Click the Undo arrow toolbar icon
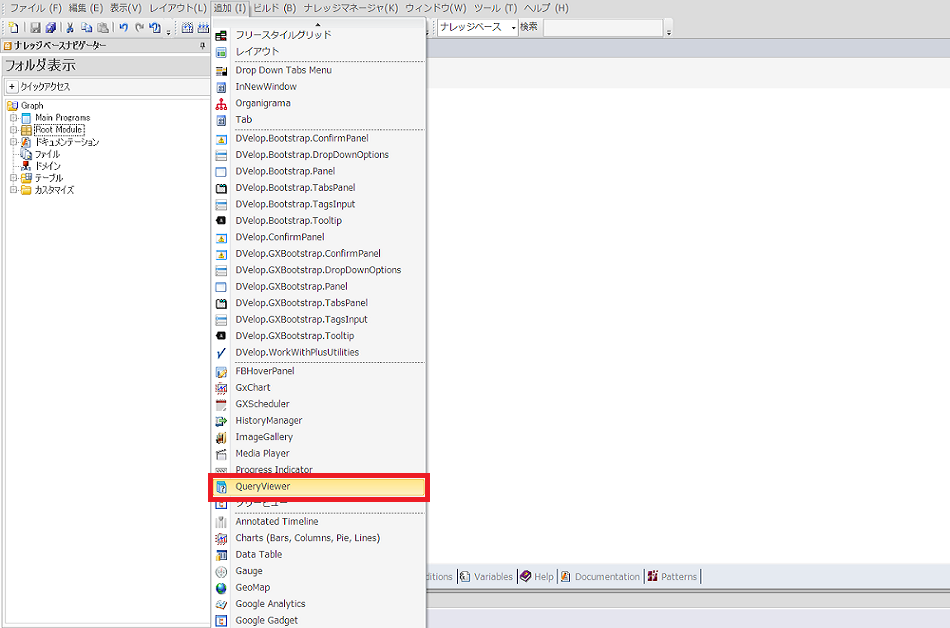 tap(123, 28)
